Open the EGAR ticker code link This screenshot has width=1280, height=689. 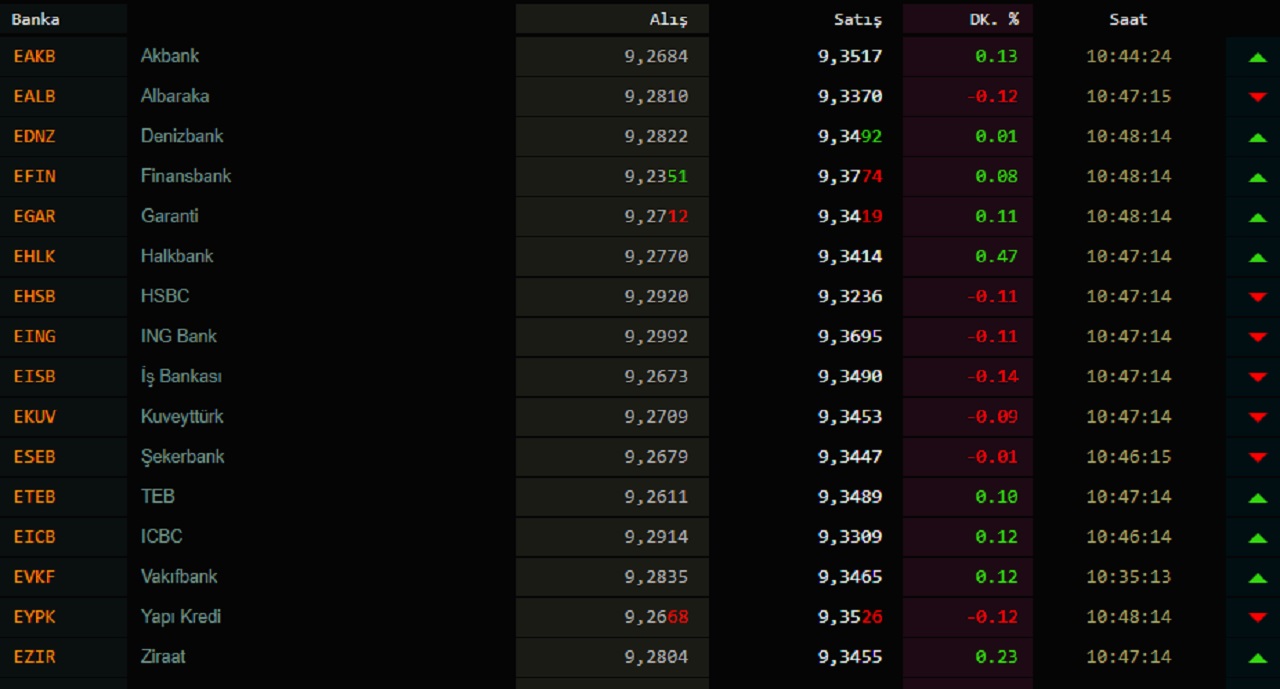35,216
